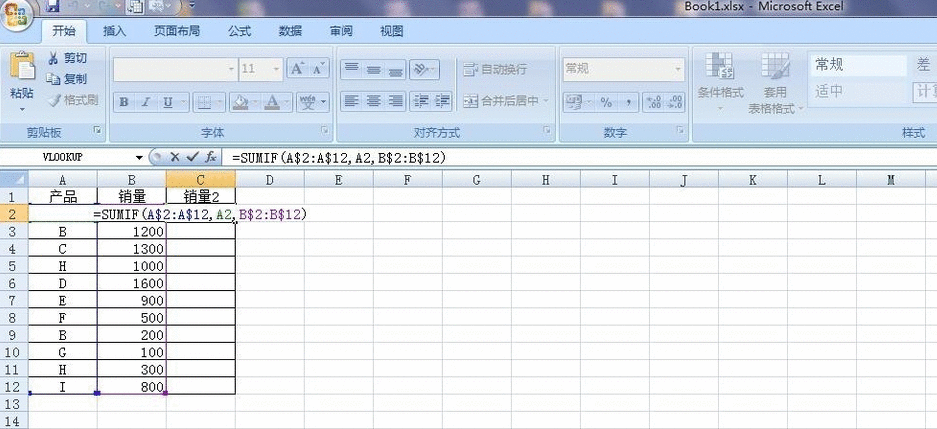The height and width of the screenshot is (429, 937).
Task: Click the Cancel (X) formula entry icon
Action: (x=175, y=158)
